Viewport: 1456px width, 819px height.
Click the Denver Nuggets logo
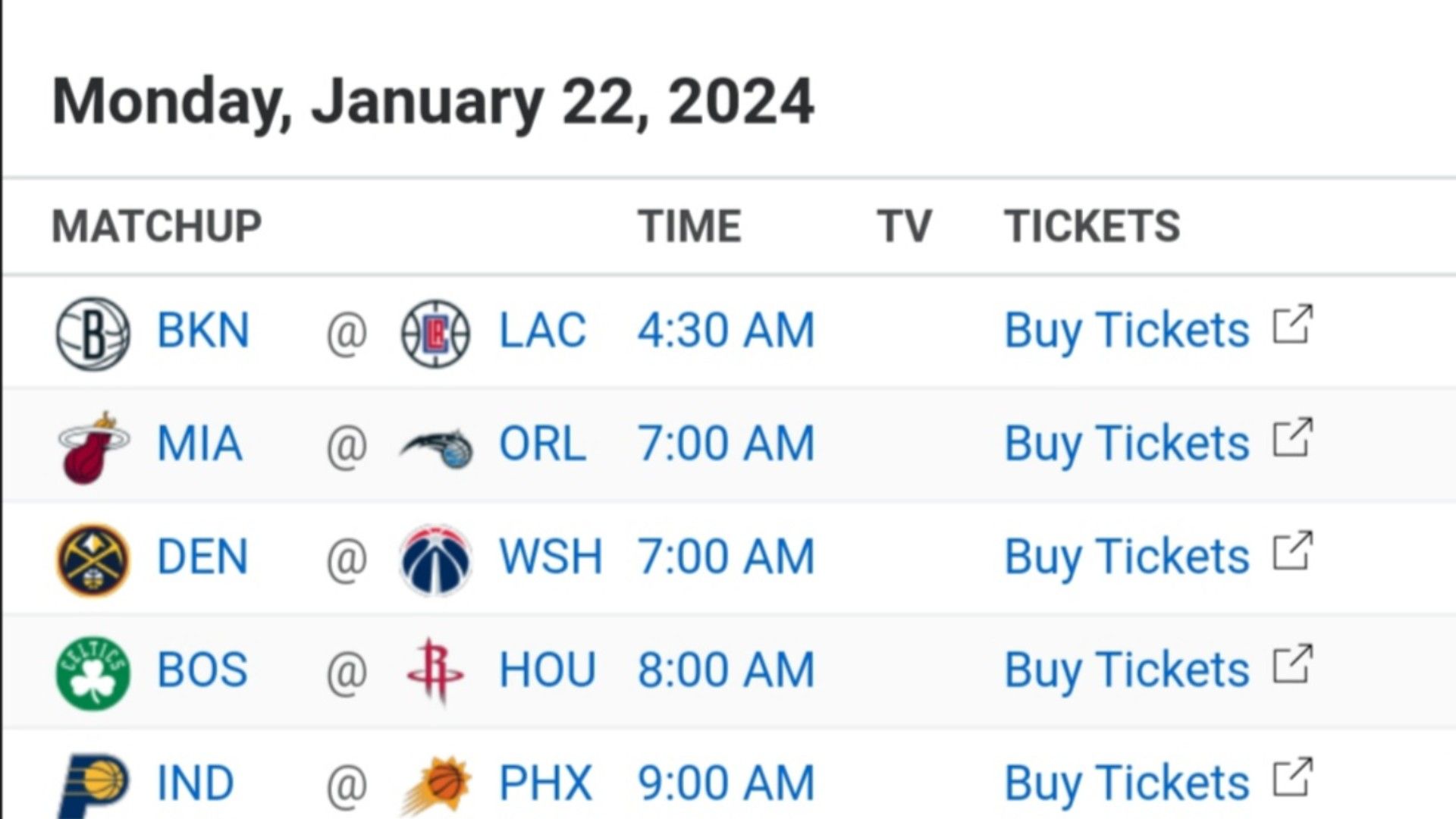(93, 560)
